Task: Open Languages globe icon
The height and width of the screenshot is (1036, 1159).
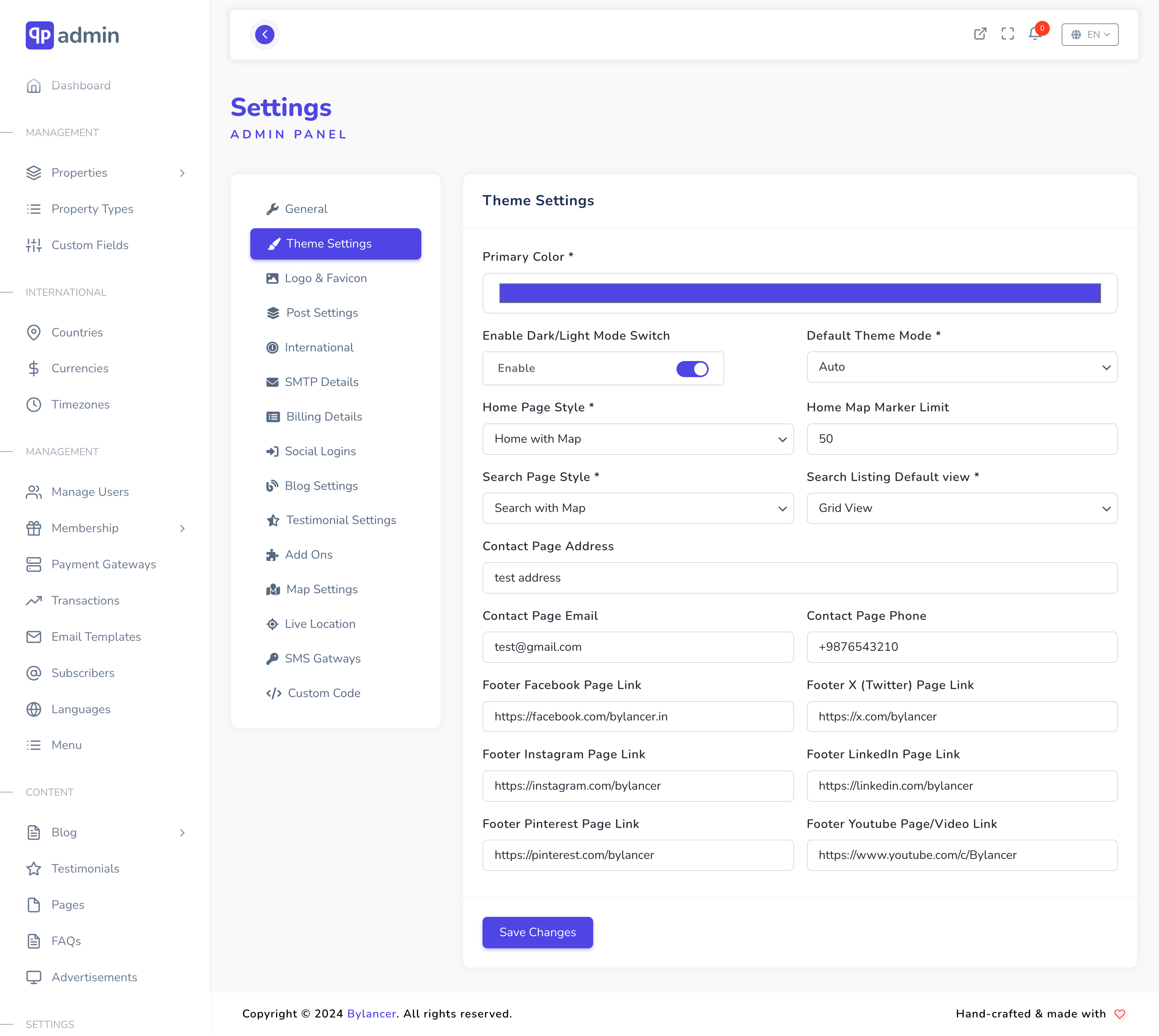Action: [x=33, y=709]
